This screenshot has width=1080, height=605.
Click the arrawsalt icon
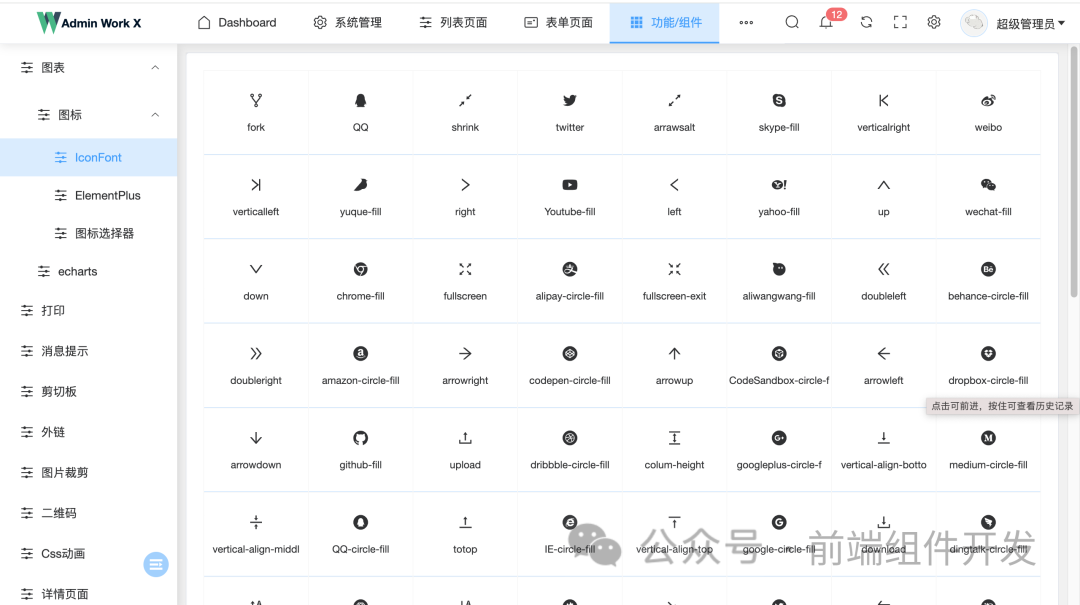point(674,101)
